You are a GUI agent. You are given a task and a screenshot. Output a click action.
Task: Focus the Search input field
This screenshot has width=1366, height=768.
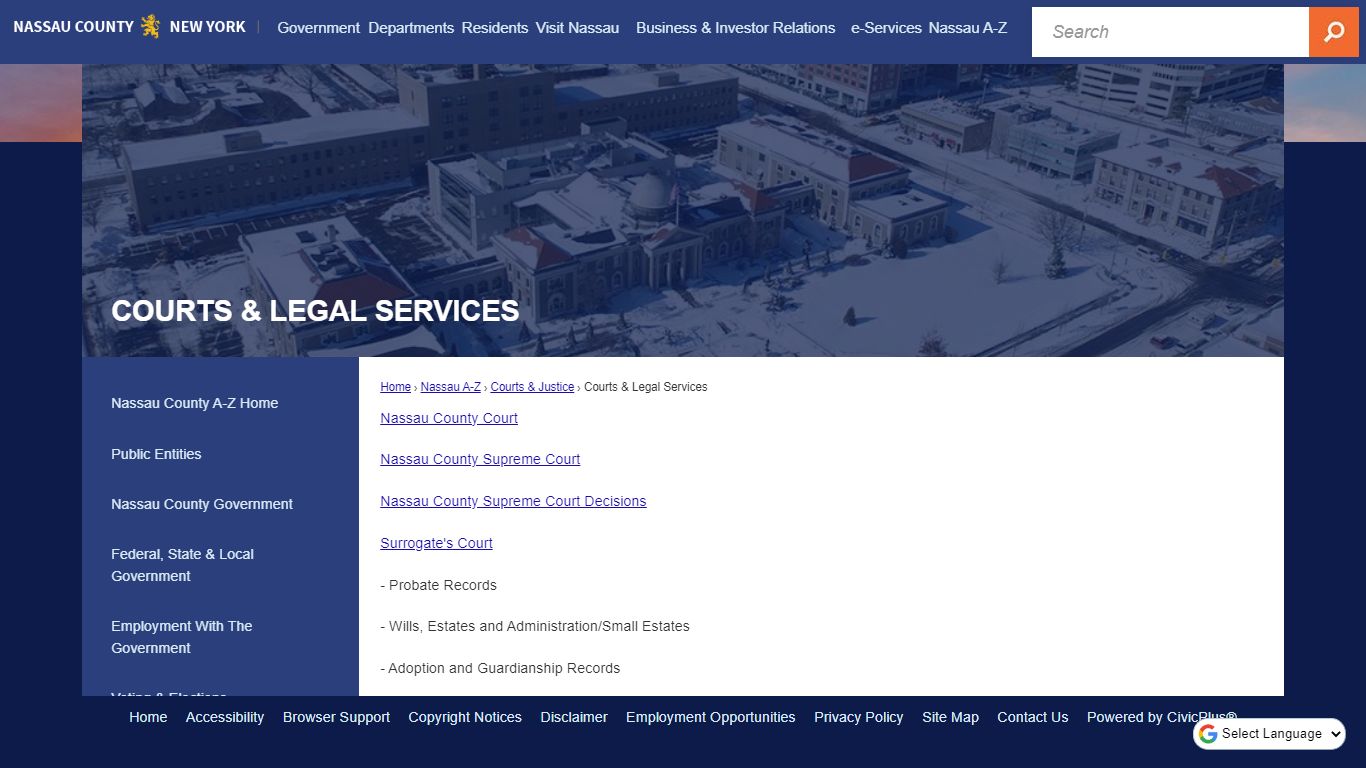[1170, 32]
